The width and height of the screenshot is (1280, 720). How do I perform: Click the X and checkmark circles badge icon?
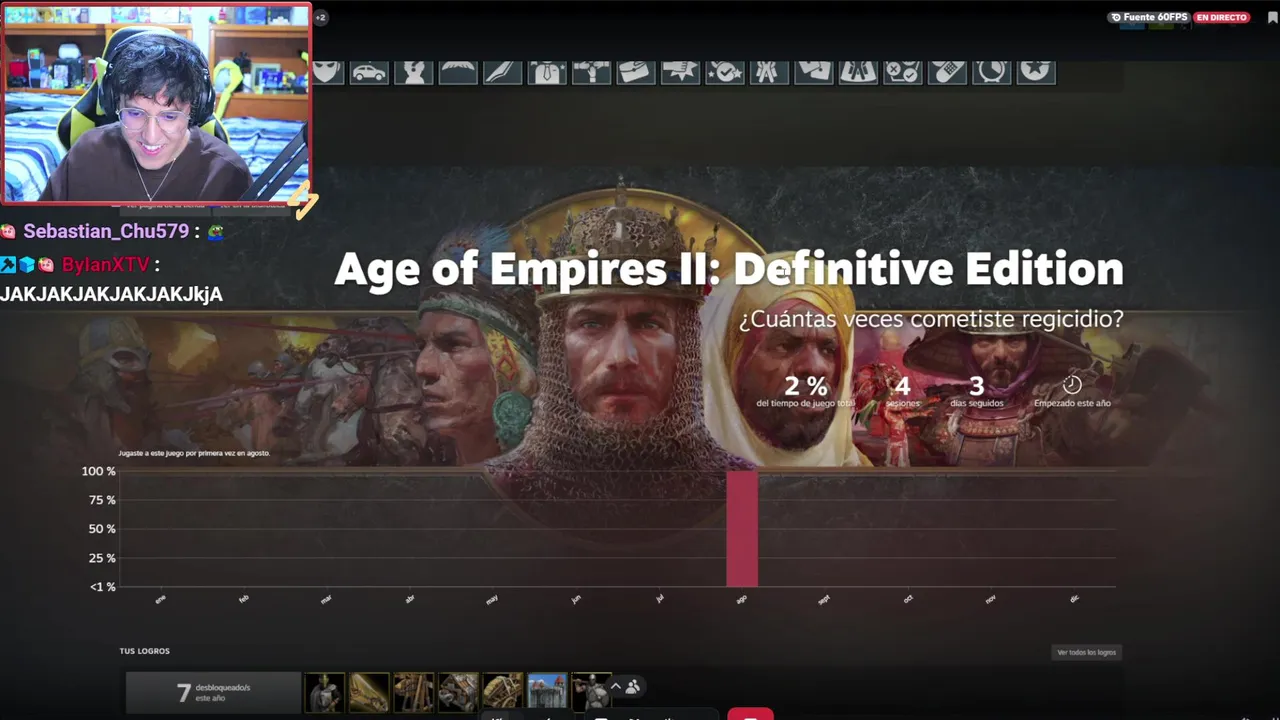902,72
